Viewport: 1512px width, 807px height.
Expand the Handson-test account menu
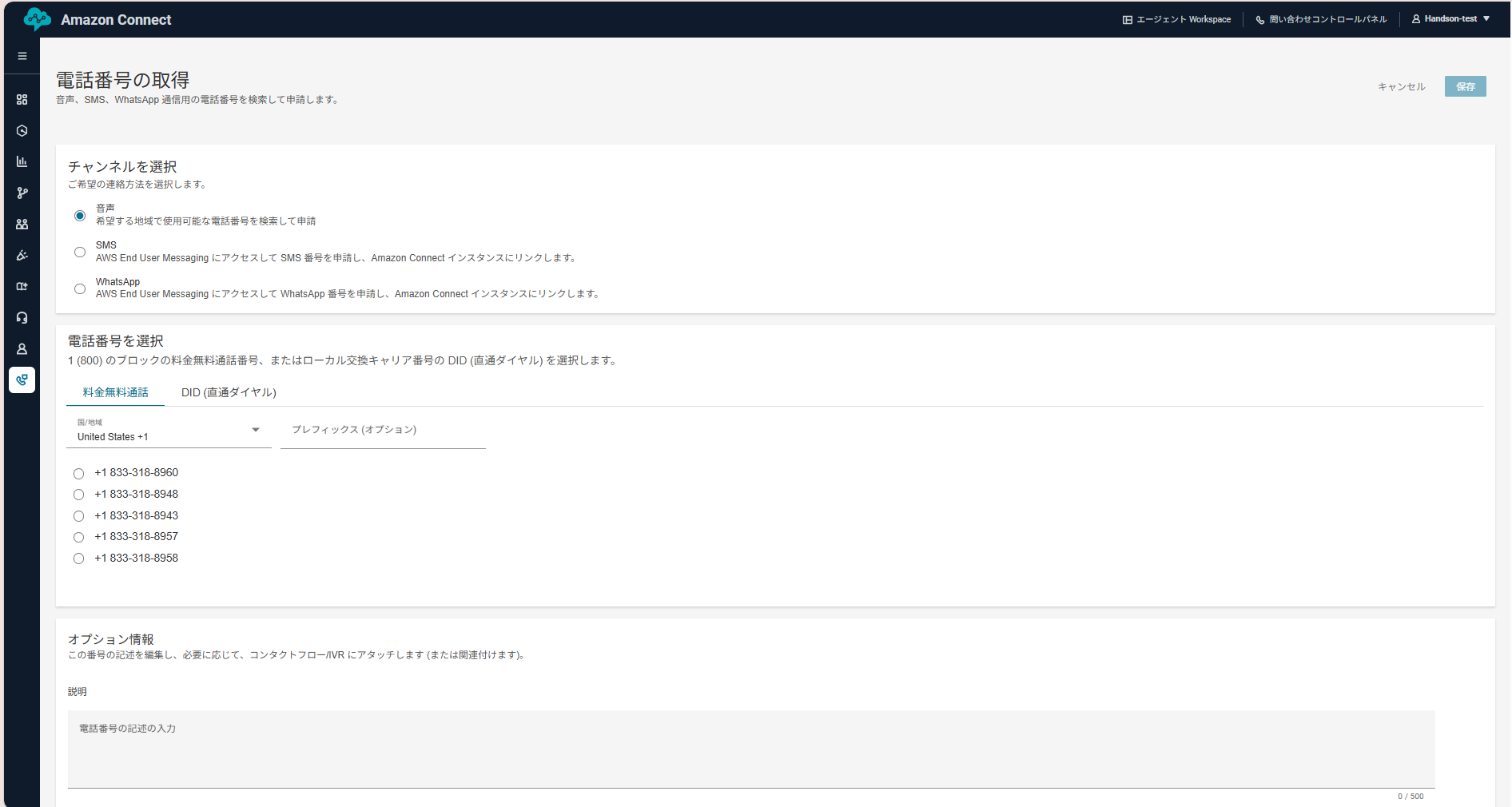(x=1451, y=18)
